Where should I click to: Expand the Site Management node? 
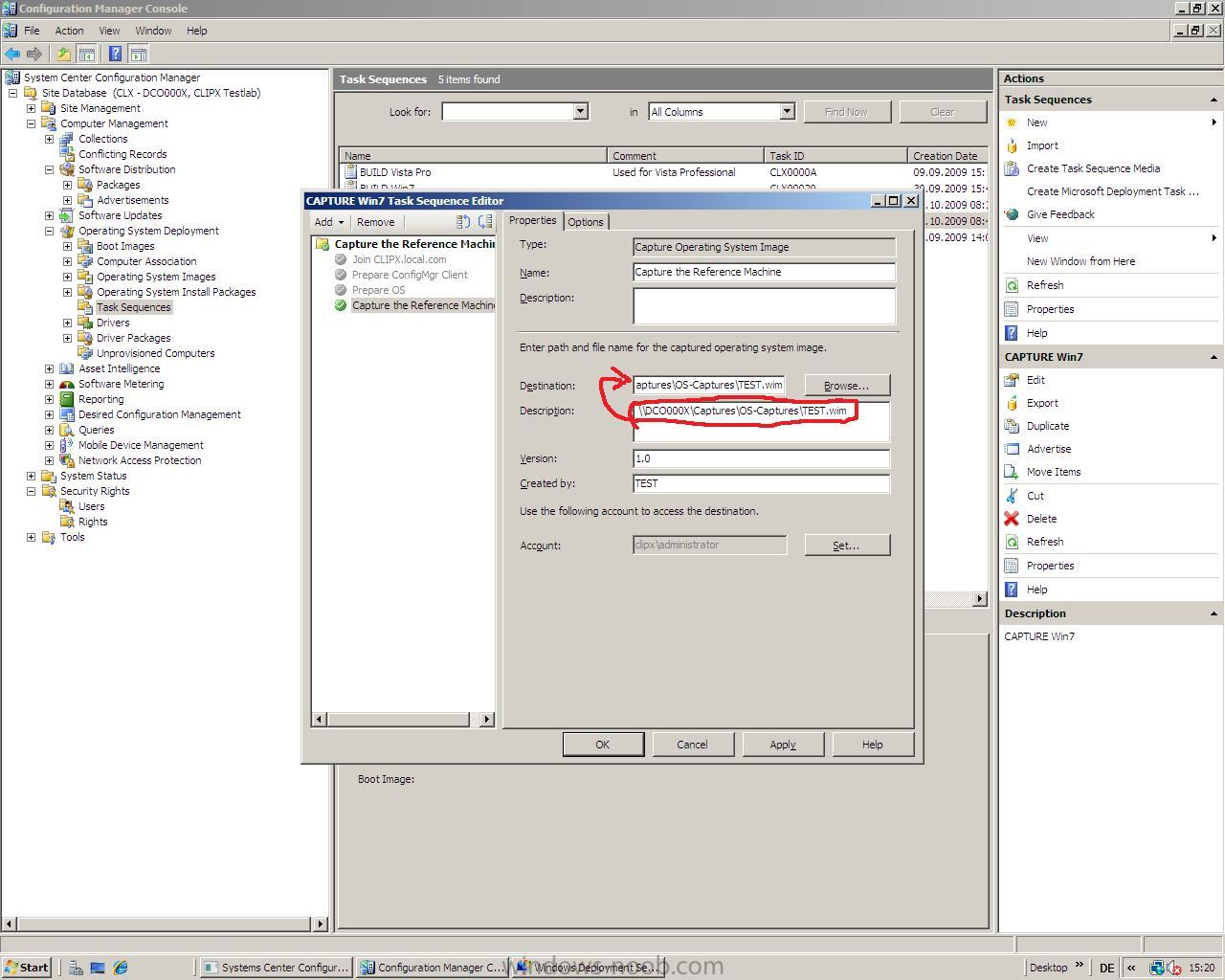point(31,108)
